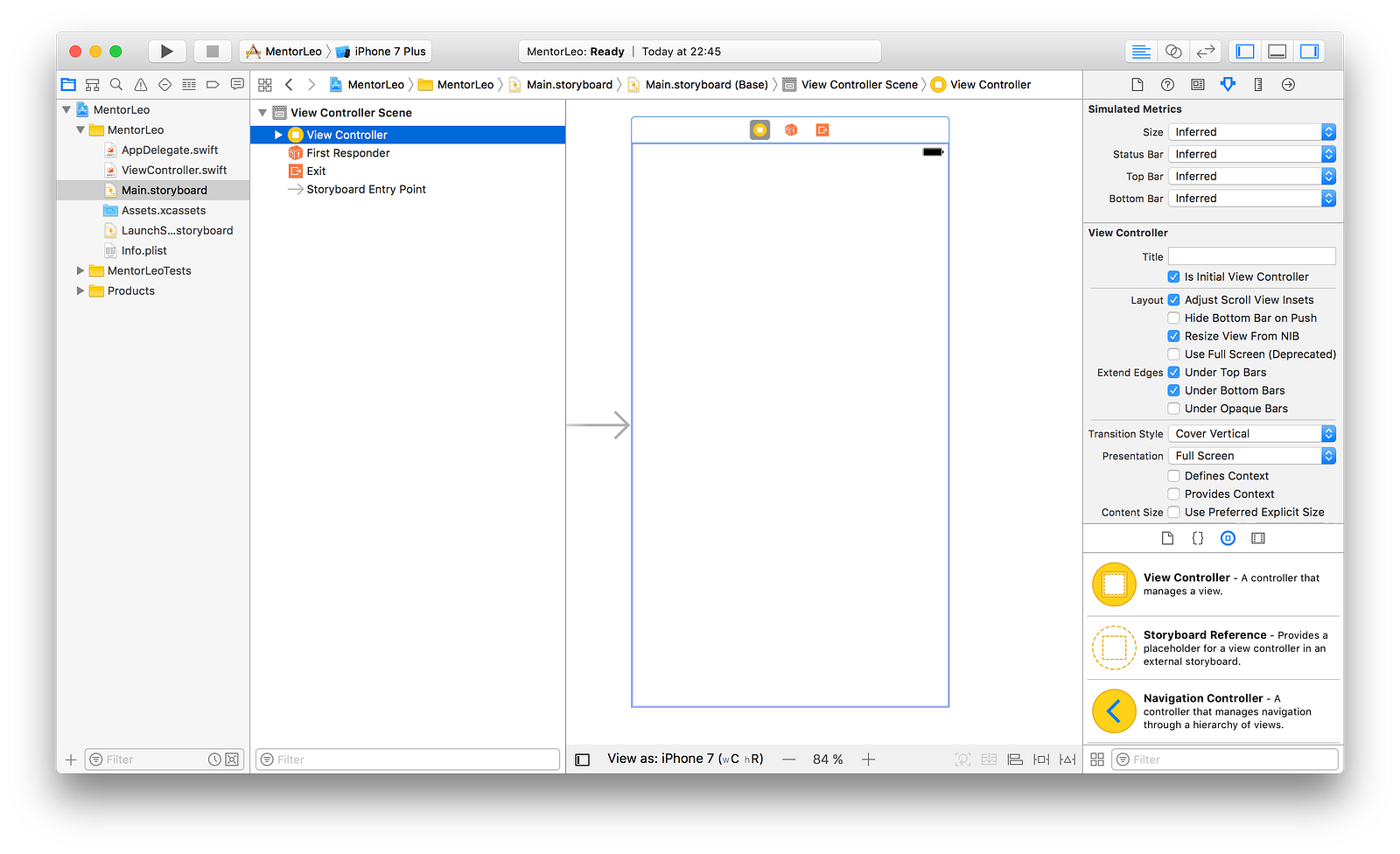The image size is (1400, 854).
Task: Open AppDelegate.swift file
Action: tap(170, 150)
